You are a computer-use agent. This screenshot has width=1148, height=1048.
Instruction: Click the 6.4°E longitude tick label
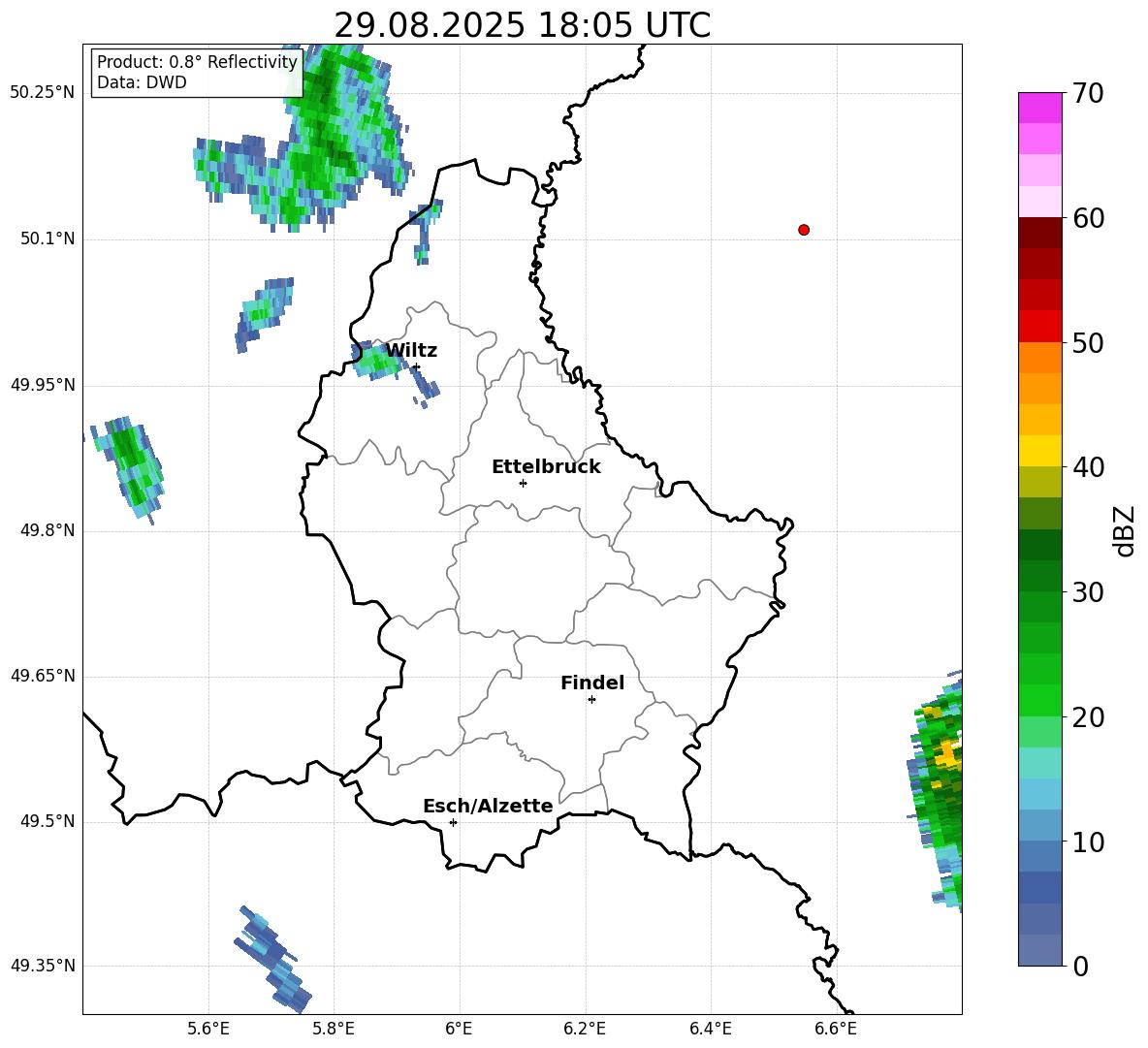click(710, 1029)
